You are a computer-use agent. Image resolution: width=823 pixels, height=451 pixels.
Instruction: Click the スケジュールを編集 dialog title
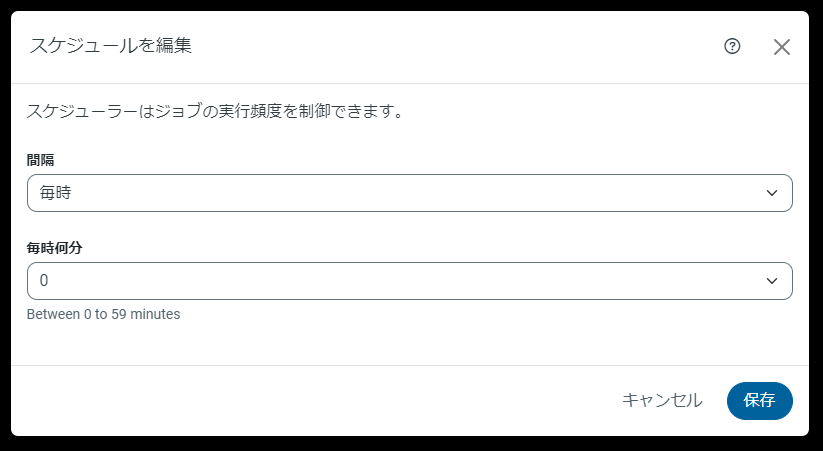111,46
